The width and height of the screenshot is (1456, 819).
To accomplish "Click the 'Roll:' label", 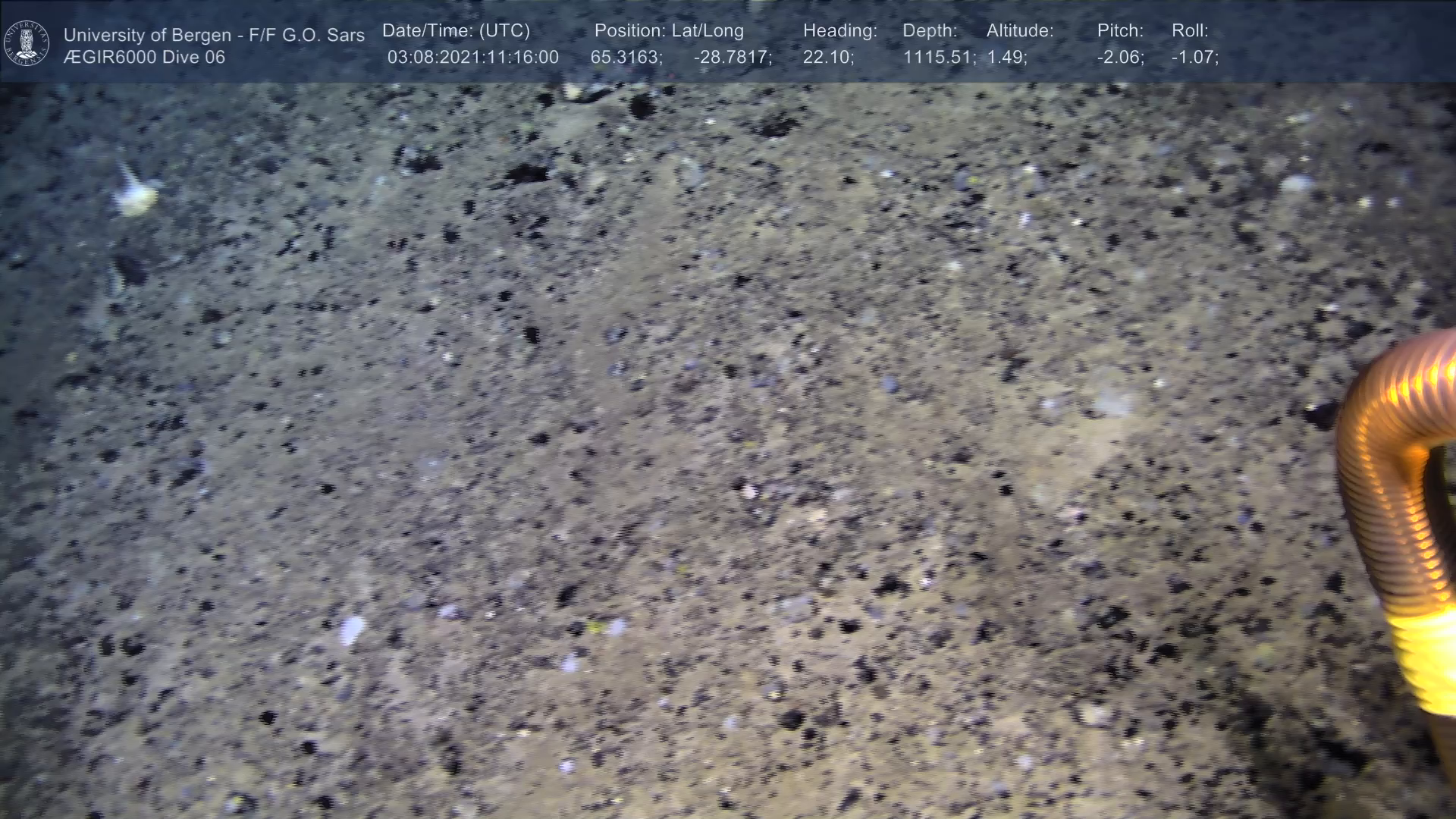I will [1190, 31].
